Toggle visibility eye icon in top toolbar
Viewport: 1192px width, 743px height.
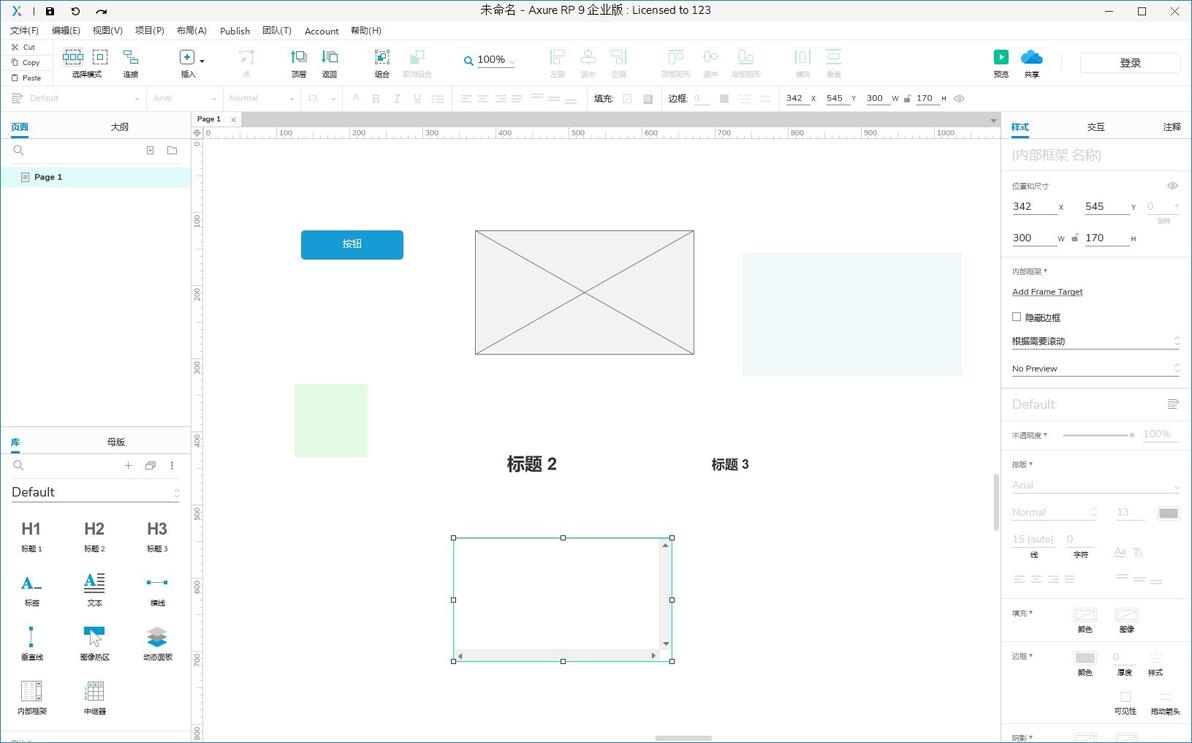[x=959, y=98]
